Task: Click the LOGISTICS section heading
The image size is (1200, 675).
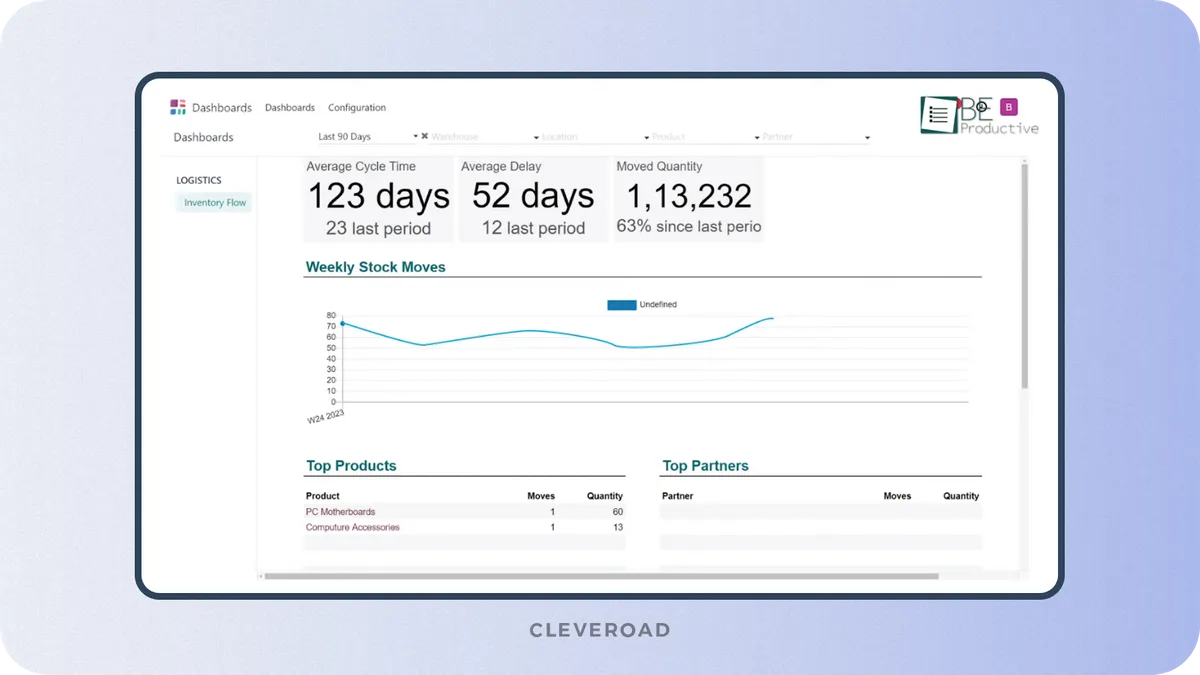Action: click(199, 181)
